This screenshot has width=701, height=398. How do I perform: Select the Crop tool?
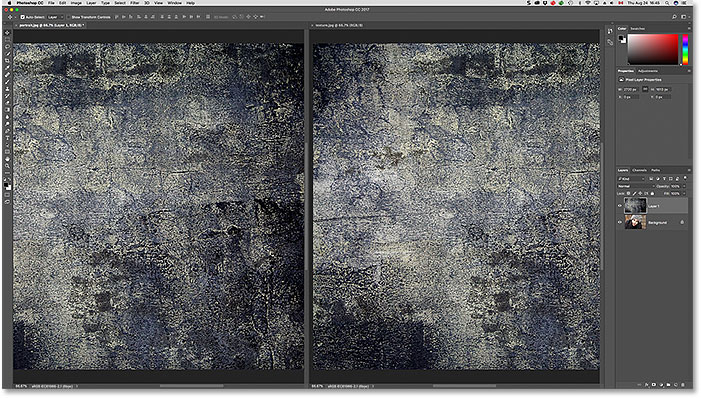coord(7,60)
